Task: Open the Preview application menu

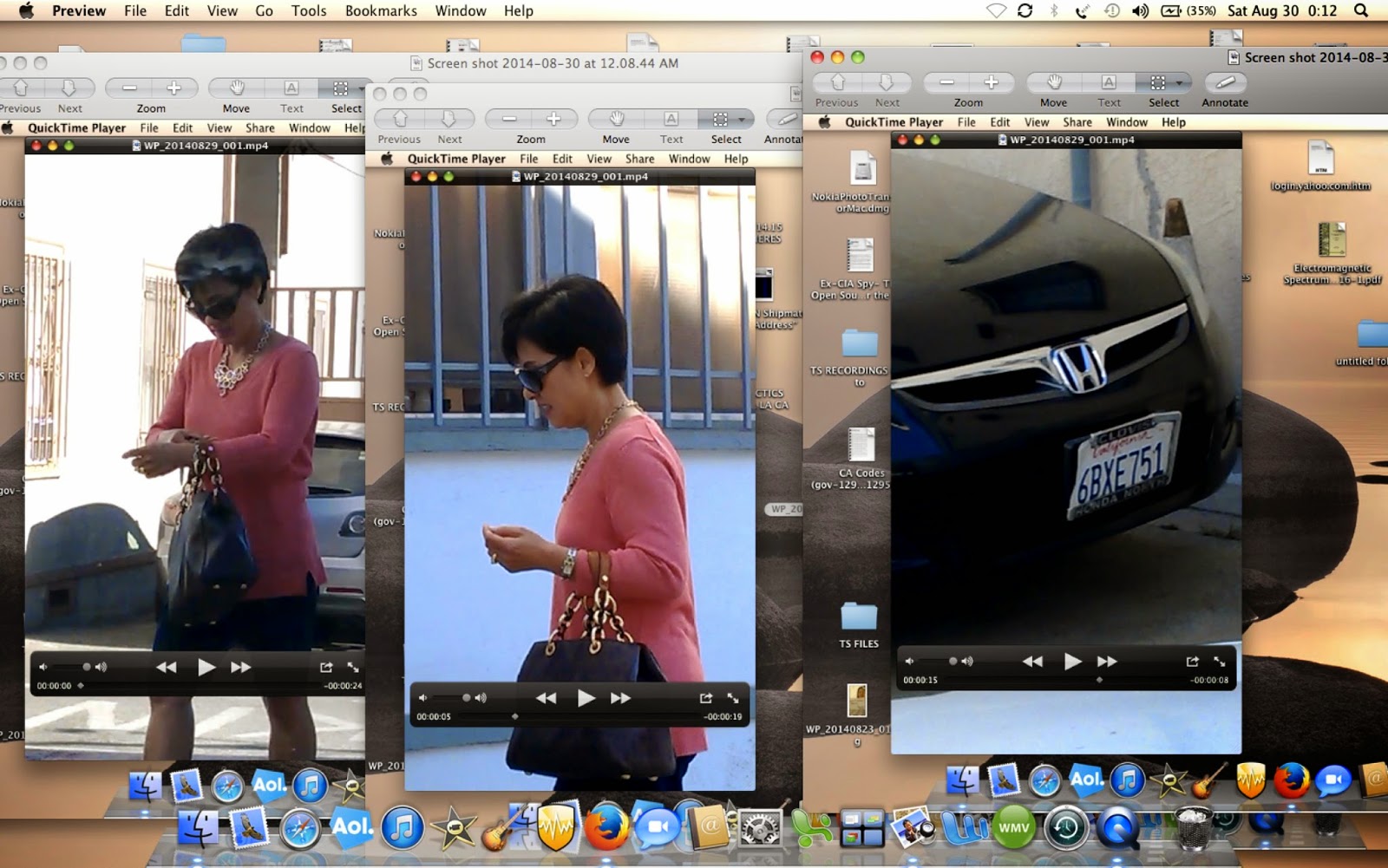Action: (79, 10)
